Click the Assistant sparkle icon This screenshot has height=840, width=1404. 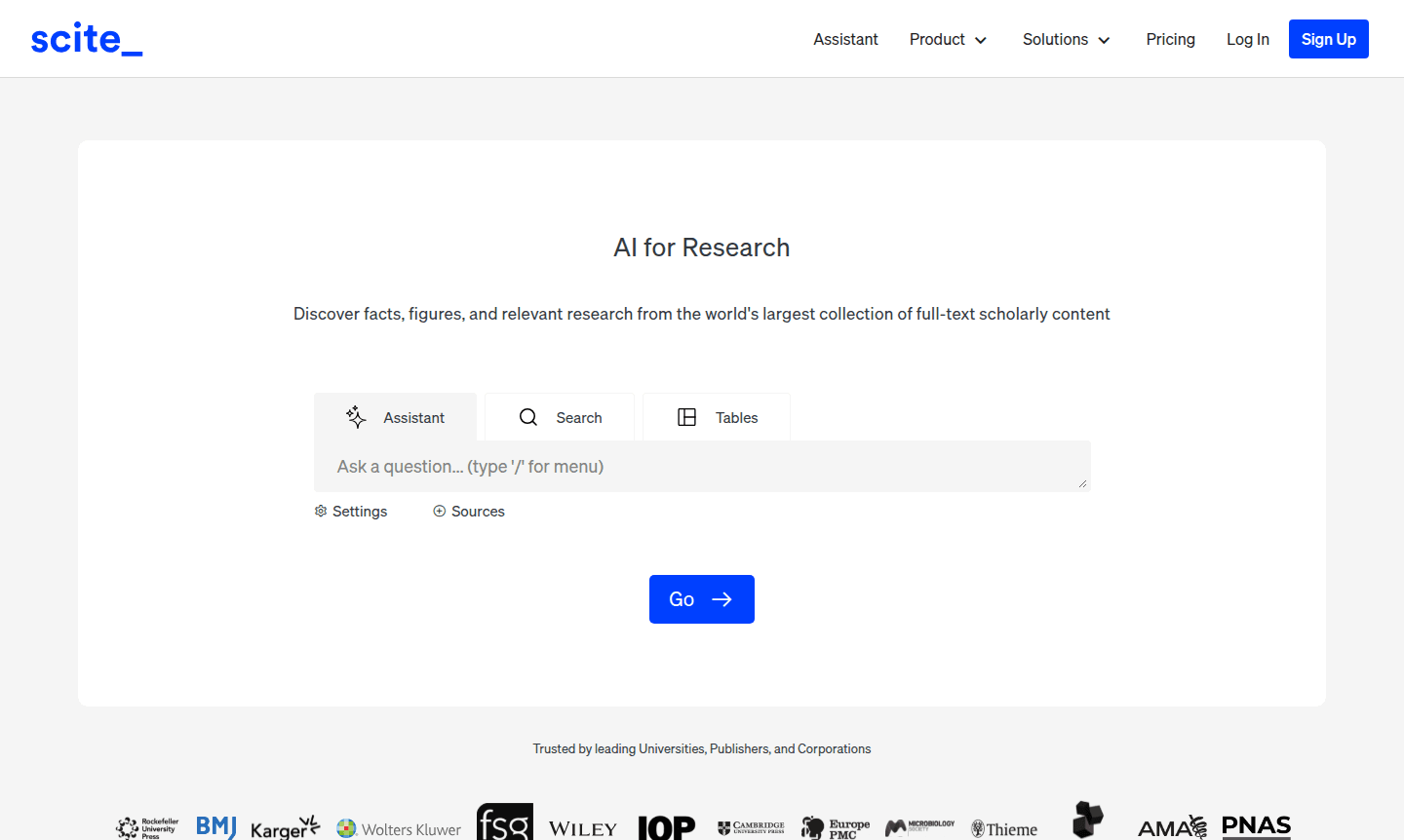(x=356, y=417)
